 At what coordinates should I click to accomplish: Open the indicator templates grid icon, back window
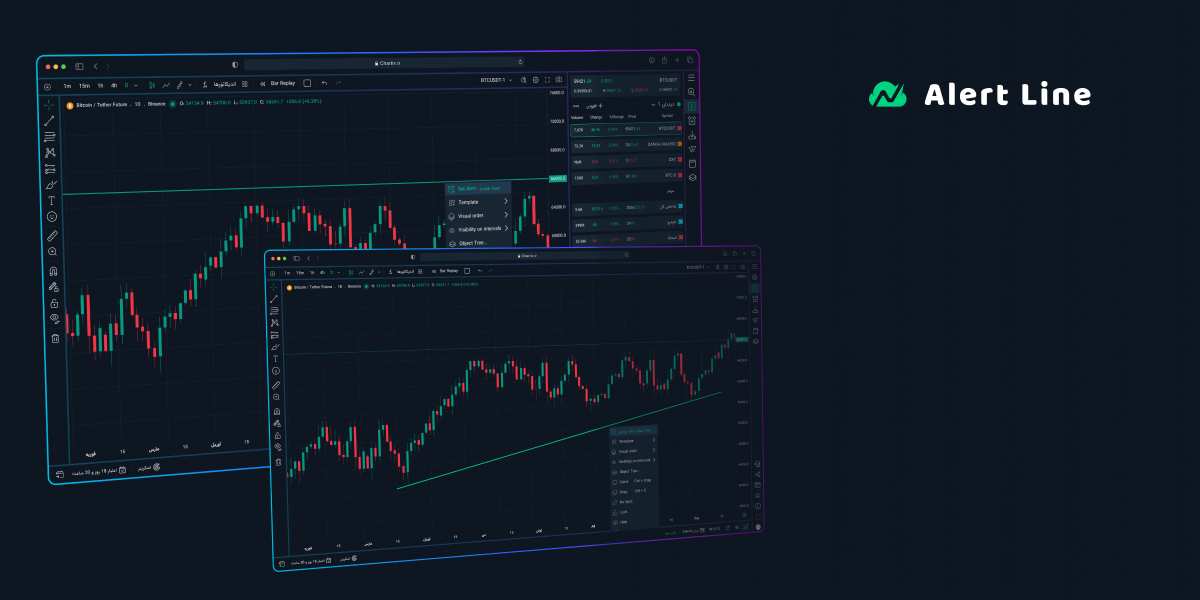click(x=245, y=84)
